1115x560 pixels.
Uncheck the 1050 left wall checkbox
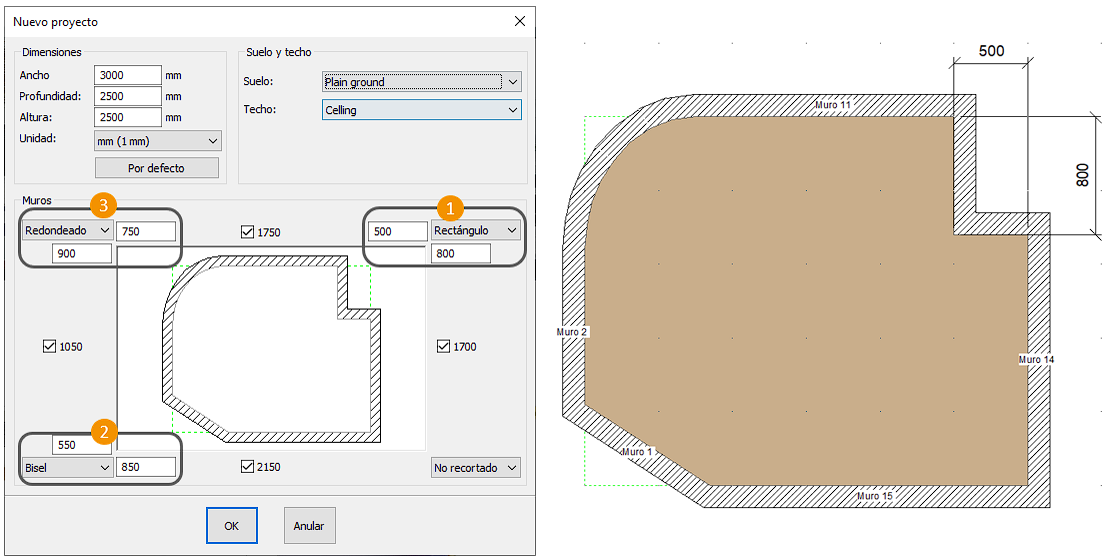click(49, 347)
